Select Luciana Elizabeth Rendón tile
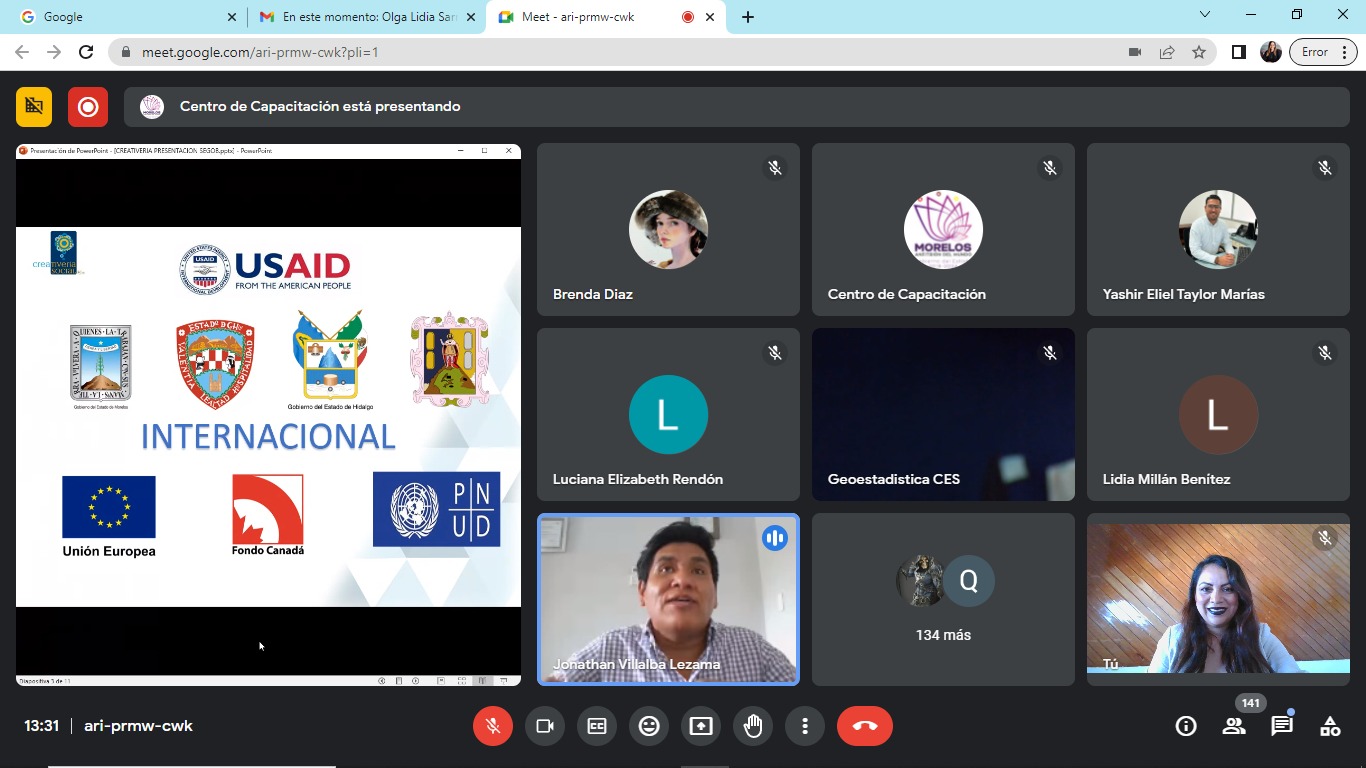The width and height of the screenshot is (1366, 768). tap(668, 414)
